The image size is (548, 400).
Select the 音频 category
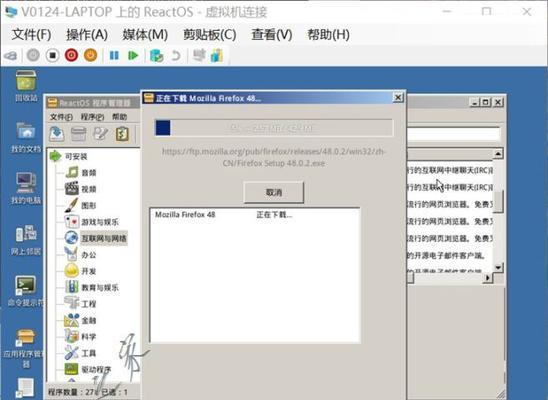pyautogui.click(x=88, y=173)
